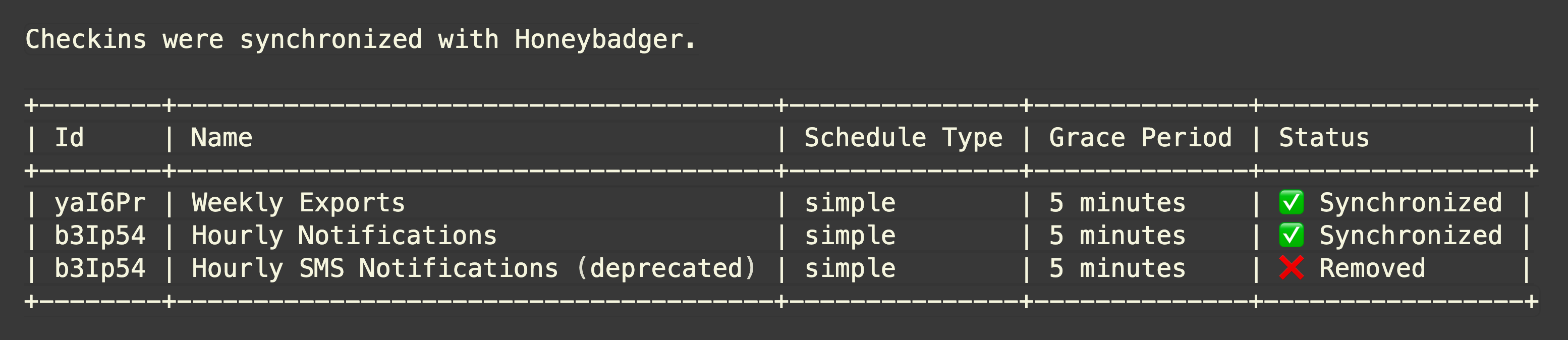The height and width of the screenshot is (340, 1568).
Task: Click simple schedule type in deprecated row
Action: tap(850, 268)
